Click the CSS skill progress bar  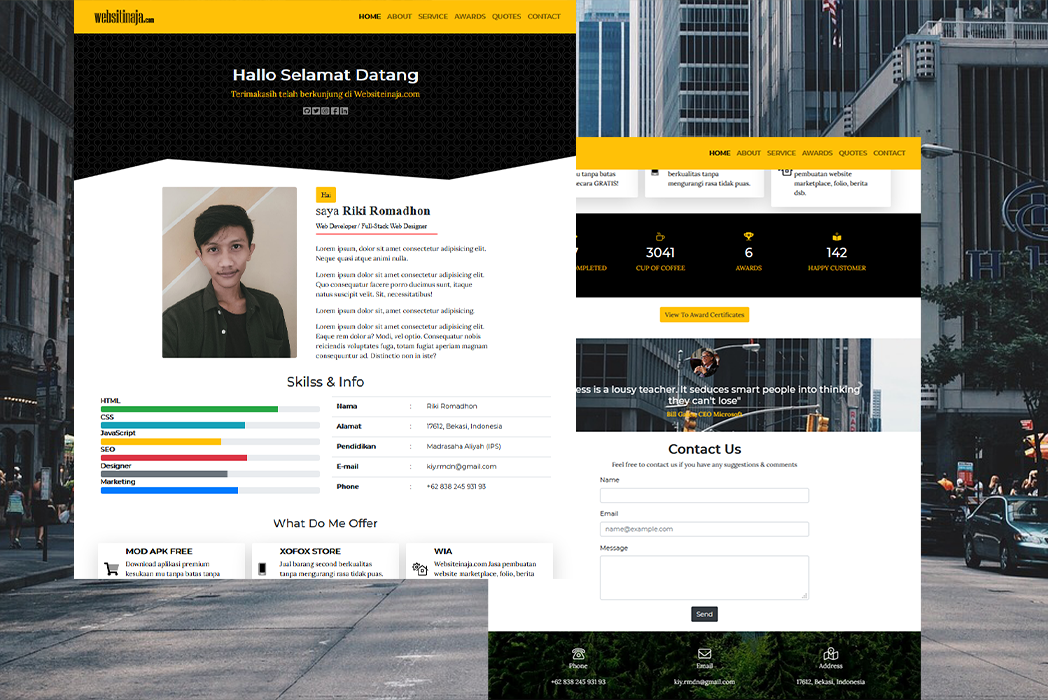pos(210,425)
